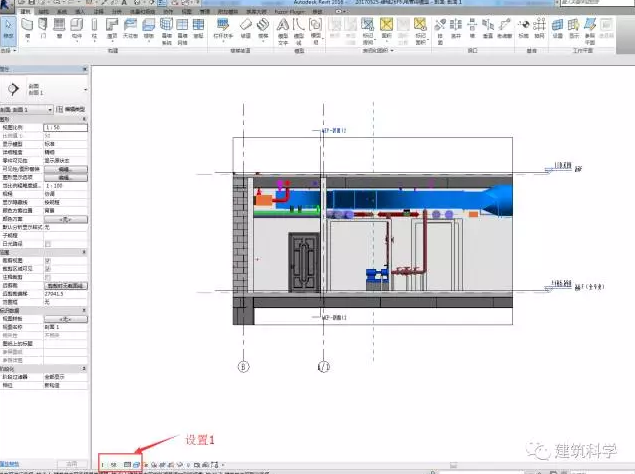Select the Mullion tool

198,28
